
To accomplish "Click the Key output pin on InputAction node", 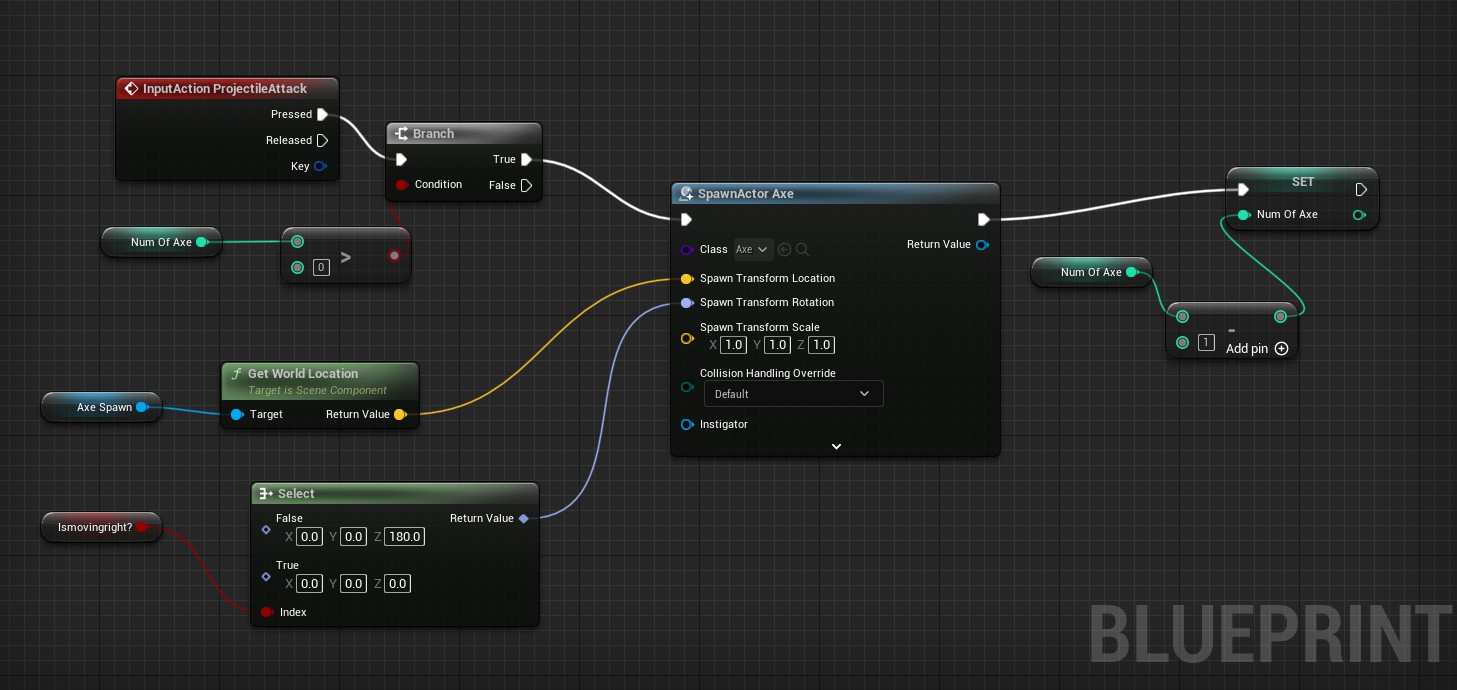I will tap(320, 167).
